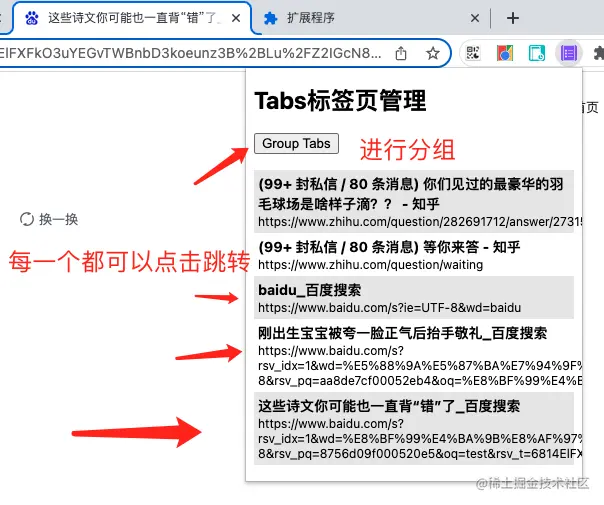Click the Group Tabs button
The height and width of the screenshot is (505, 604).
296,143
